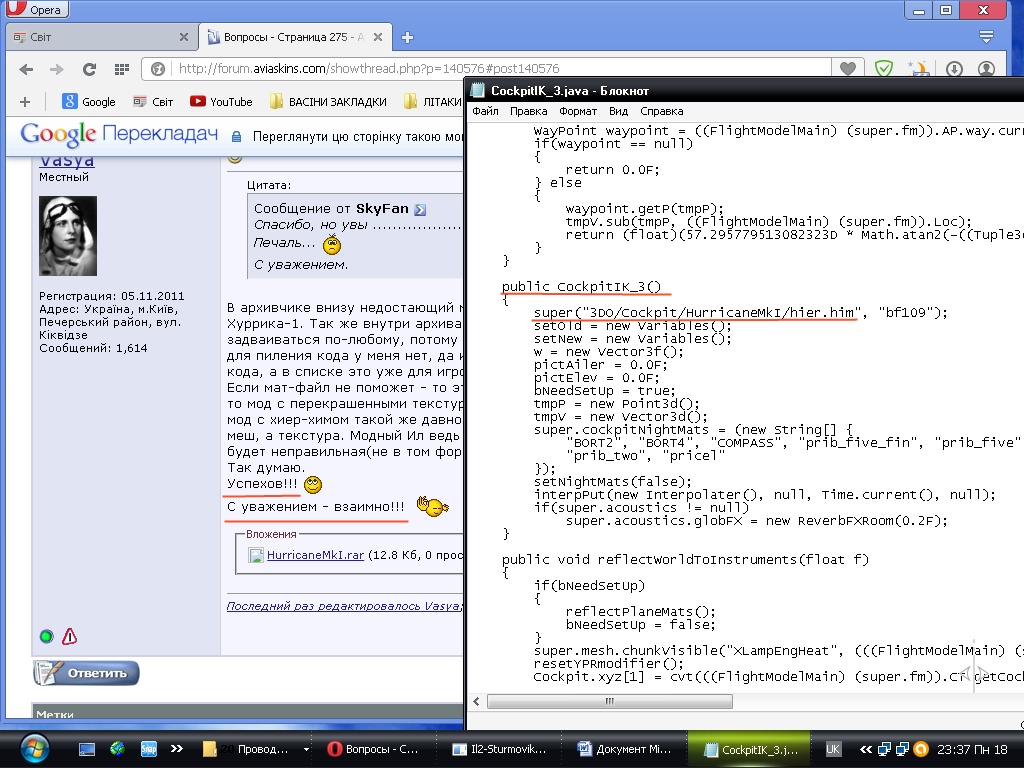Expand the quick launch overflow chevron
The image size is (1024, 768).
click(x=176, y=748)
